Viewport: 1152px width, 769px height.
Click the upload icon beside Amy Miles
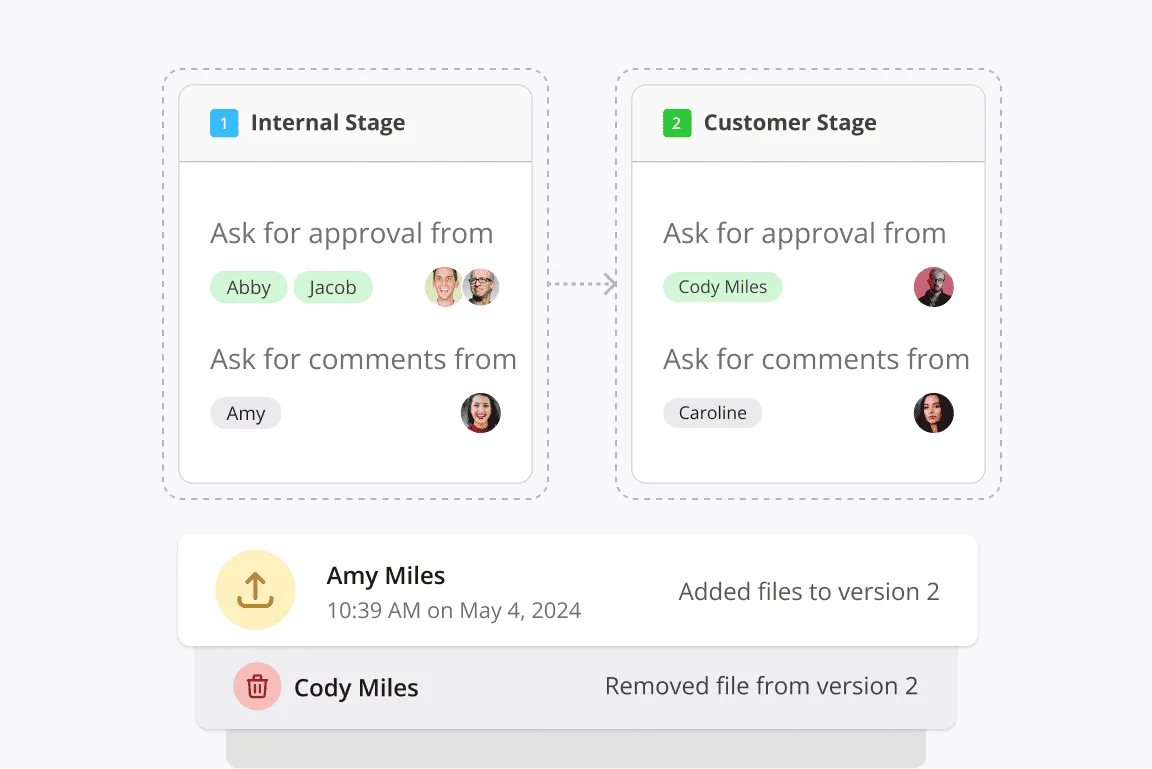[256, 590]
